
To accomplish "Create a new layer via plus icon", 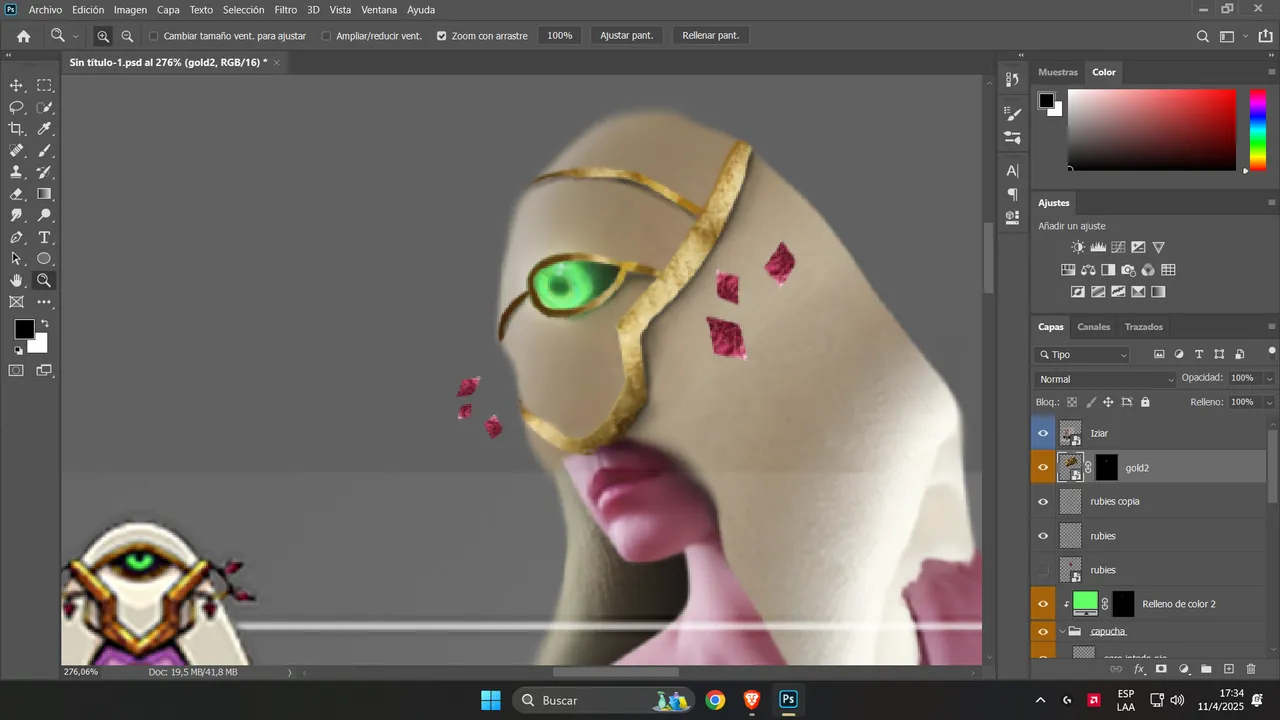I will click(x=1229, y=669).
